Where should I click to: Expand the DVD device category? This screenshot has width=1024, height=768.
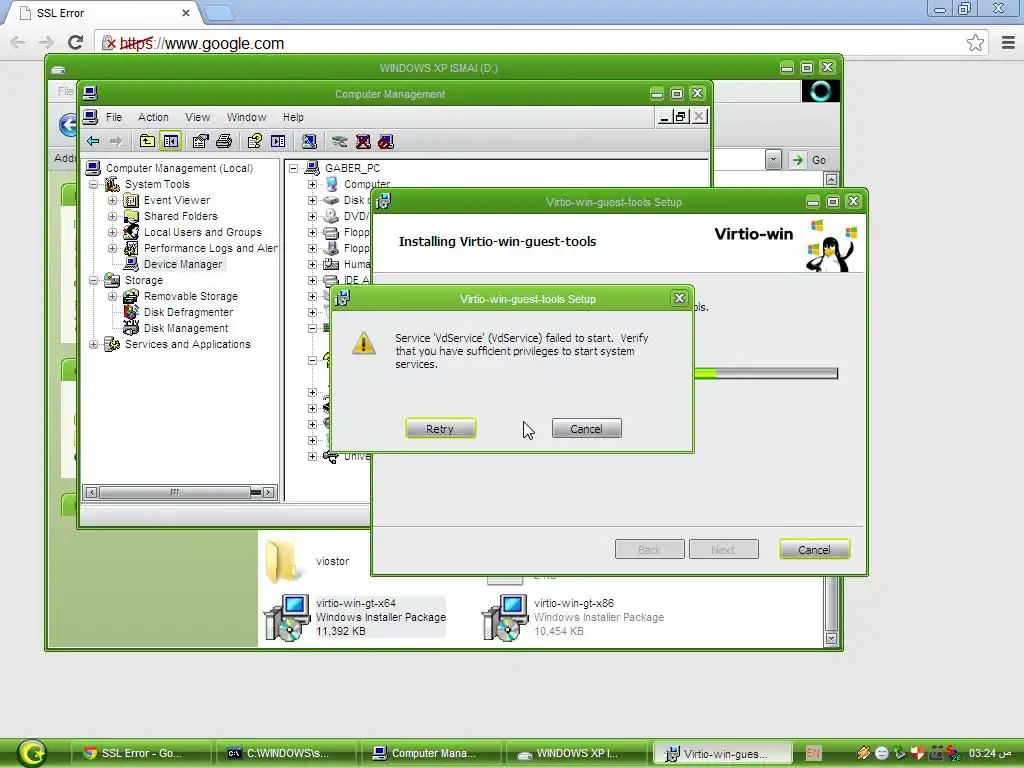coord(312,216)
